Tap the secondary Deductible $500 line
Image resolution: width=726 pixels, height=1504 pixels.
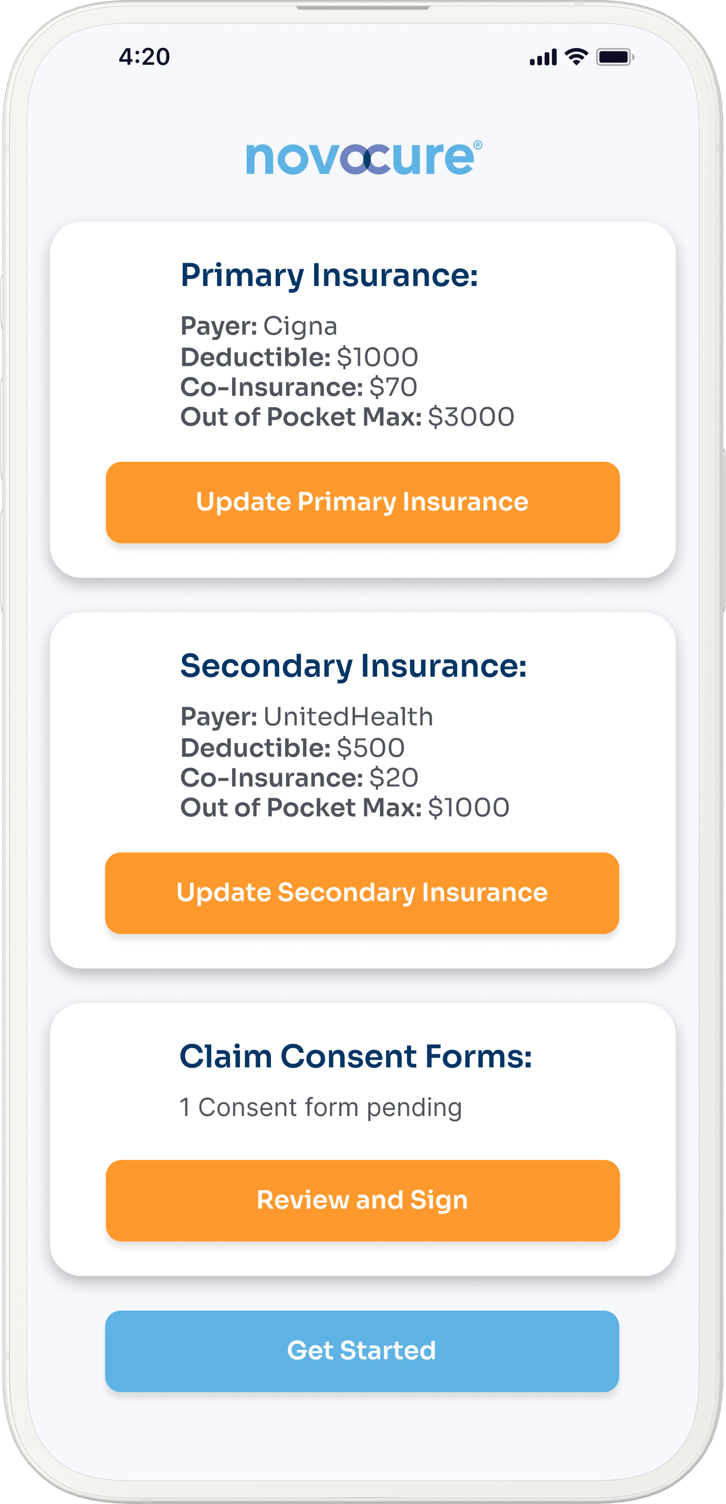click(x=292, y=747)
